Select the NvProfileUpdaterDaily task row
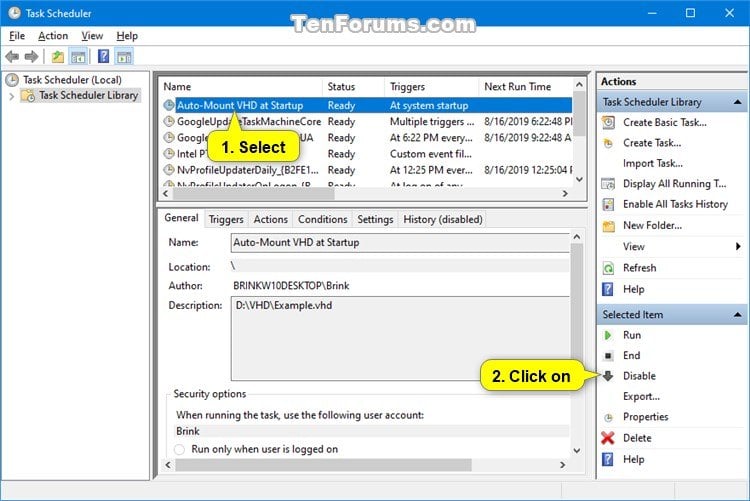This screenshot has width=750, height=501. point(366,170)
